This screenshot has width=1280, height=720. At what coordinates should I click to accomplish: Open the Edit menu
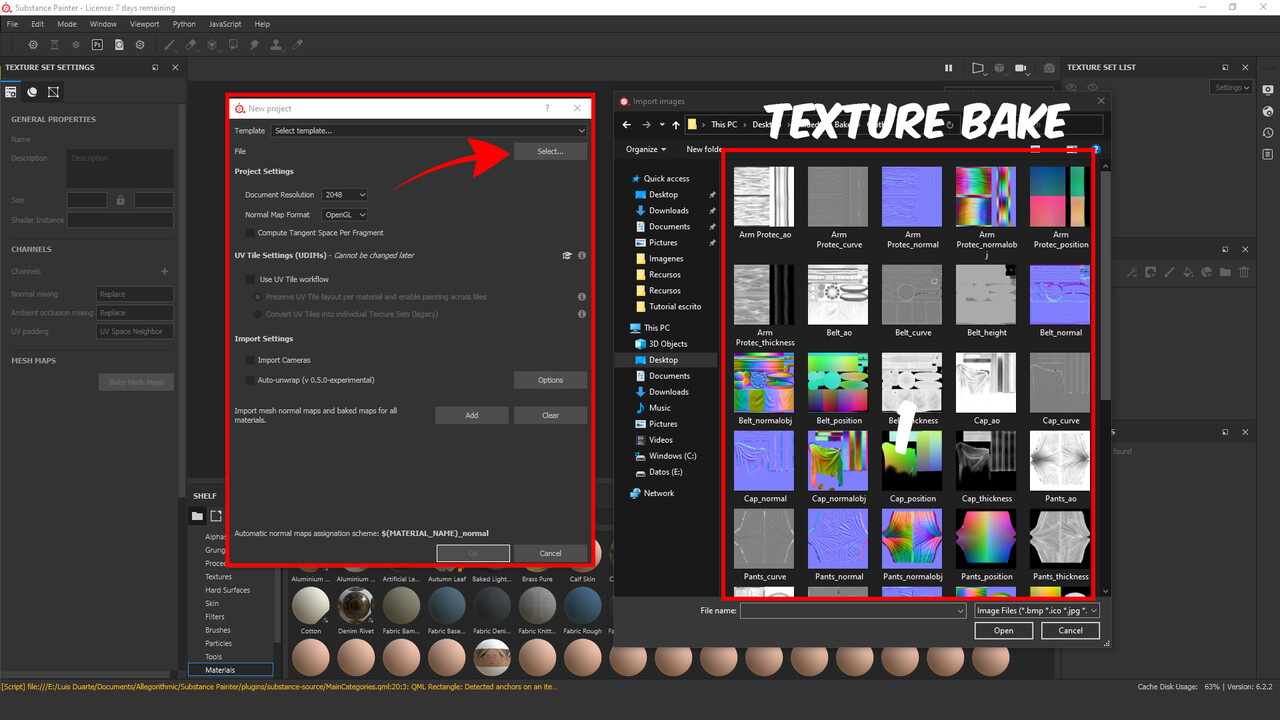click(37, 24)
